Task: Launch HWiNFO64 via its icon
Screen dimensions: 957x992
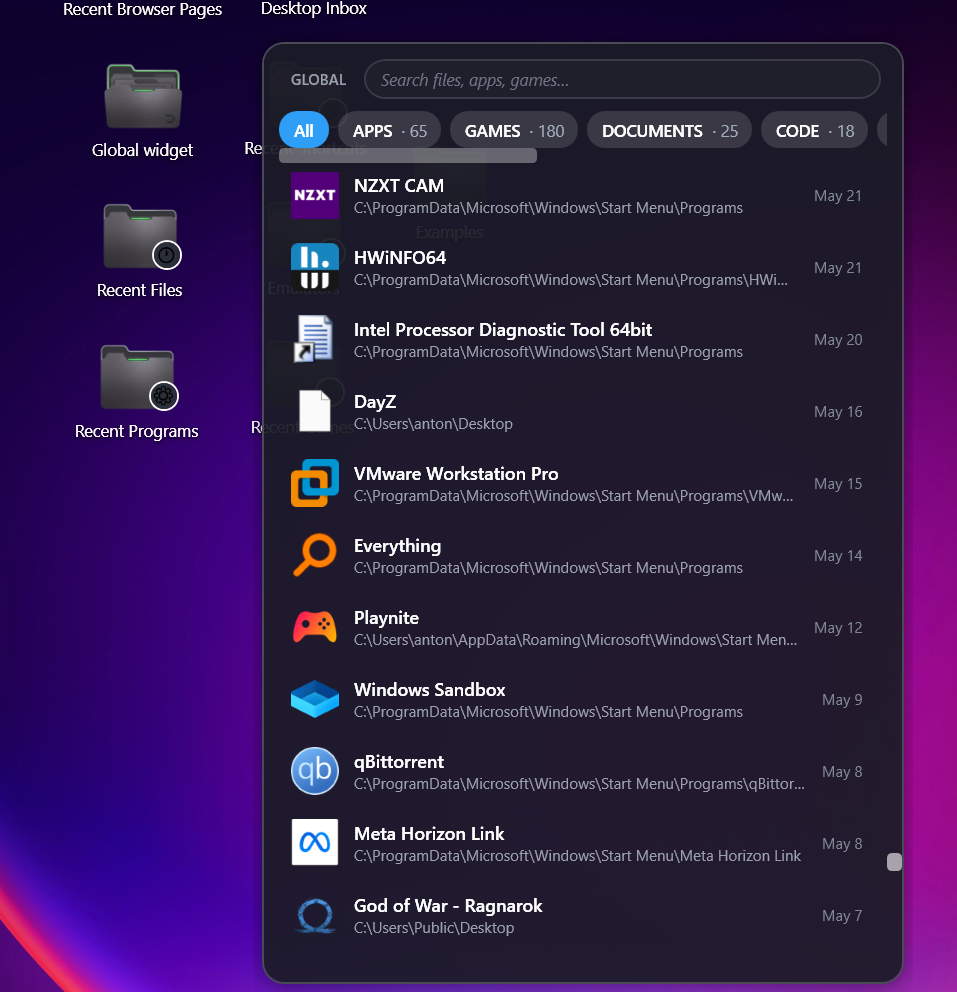Action: (x=314, y=267)
